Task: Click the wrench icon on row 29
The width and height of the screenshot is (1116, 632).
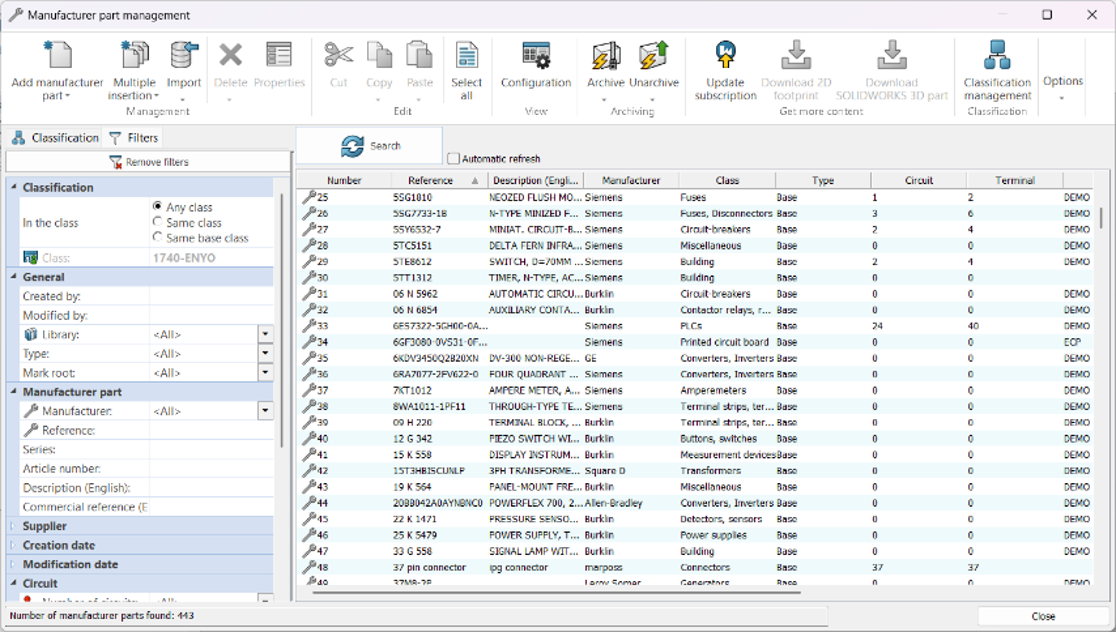Action: (309, 261)
